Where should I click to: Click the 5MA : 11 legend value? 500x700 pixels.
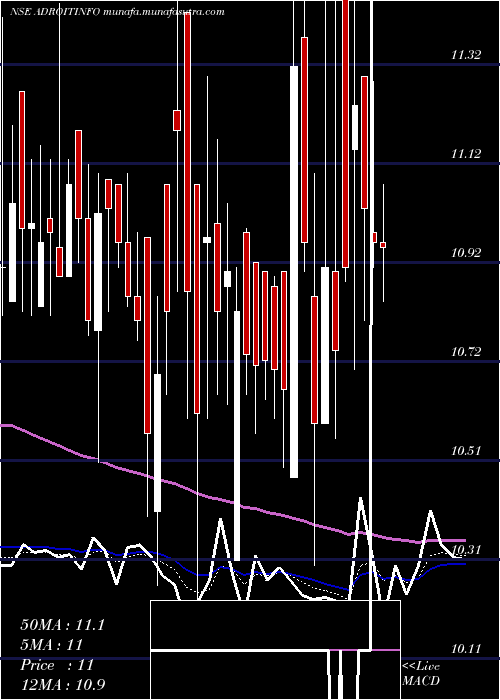tap(52, 645)
